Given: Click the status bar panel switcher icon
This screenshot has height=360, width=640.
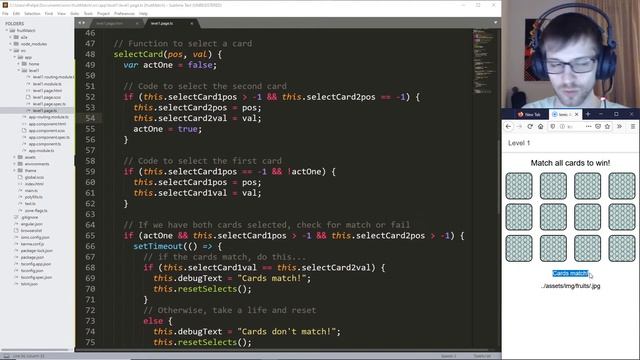Looking at the screenshot, I should [x=7, y=356].
